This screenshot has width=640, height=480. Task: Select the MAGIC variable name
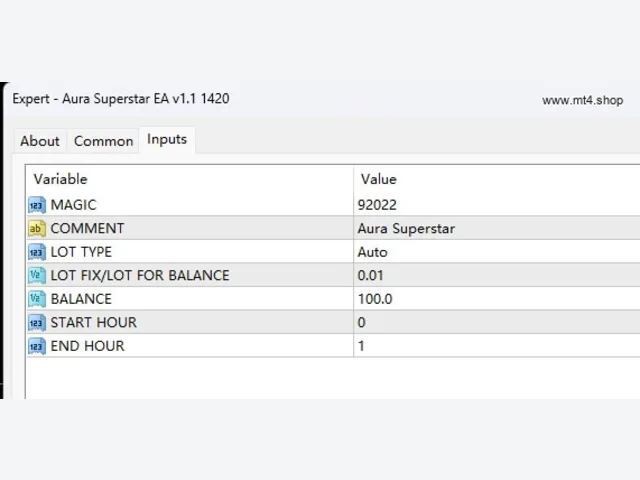click(x=73, y=205)
